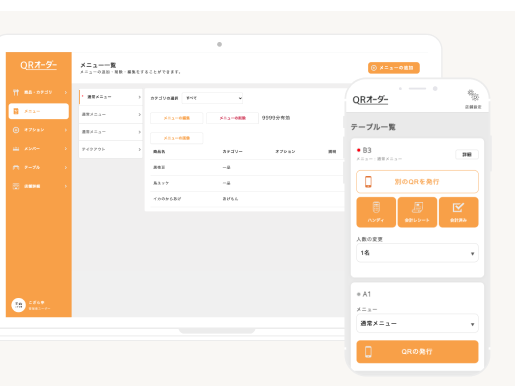Click the B3 table name on the phone
Screen dimensions: 515x386
click(367, 150)
